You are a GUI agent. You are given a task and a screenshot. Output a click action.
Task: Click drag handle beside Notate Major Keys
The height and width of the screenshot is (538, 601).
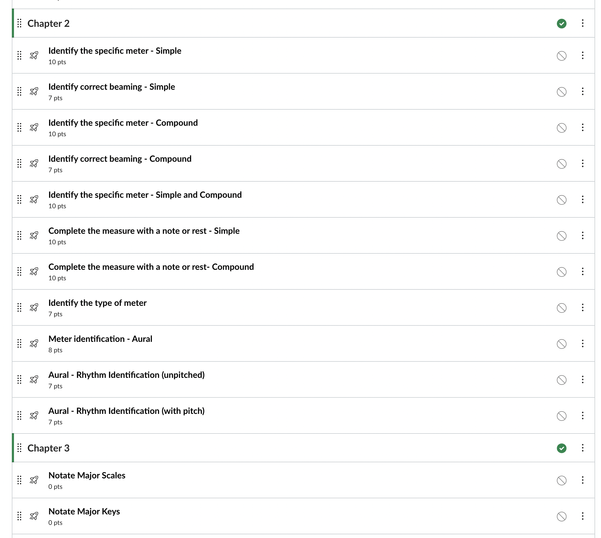pyautogui.click(x=19, y=516)
